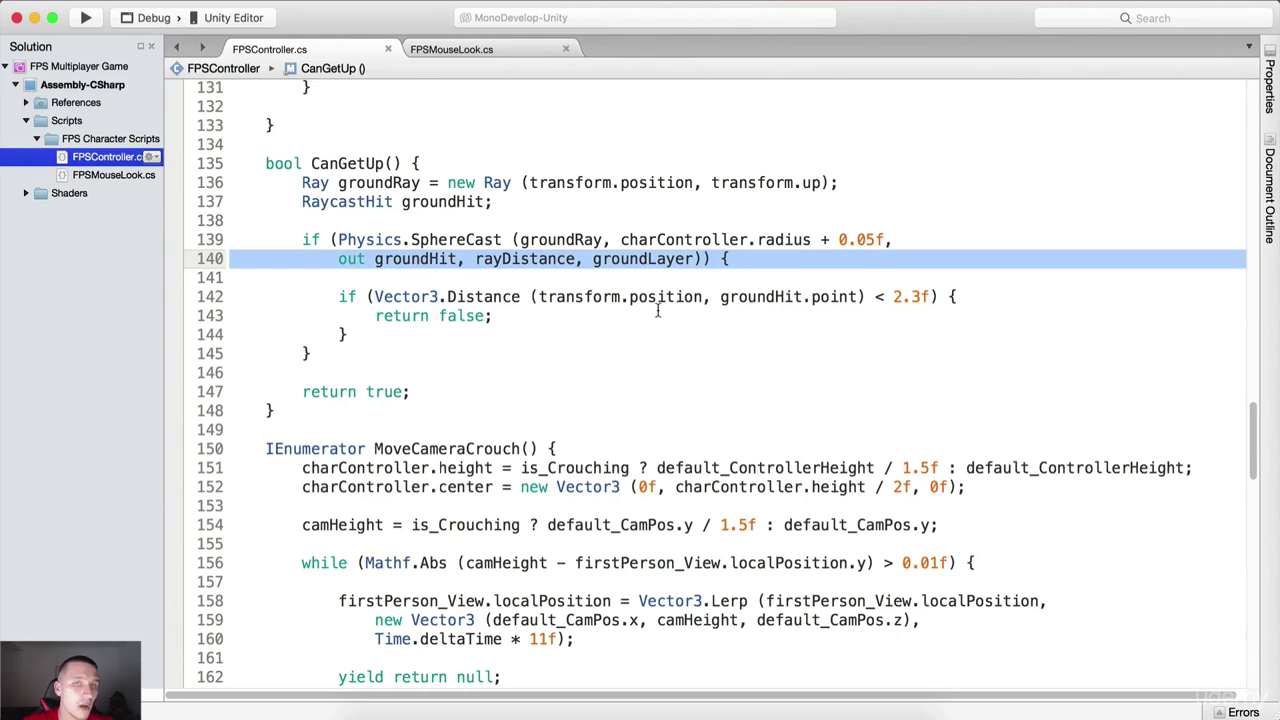Click the Scripts folder icon

tap(41, 121)
